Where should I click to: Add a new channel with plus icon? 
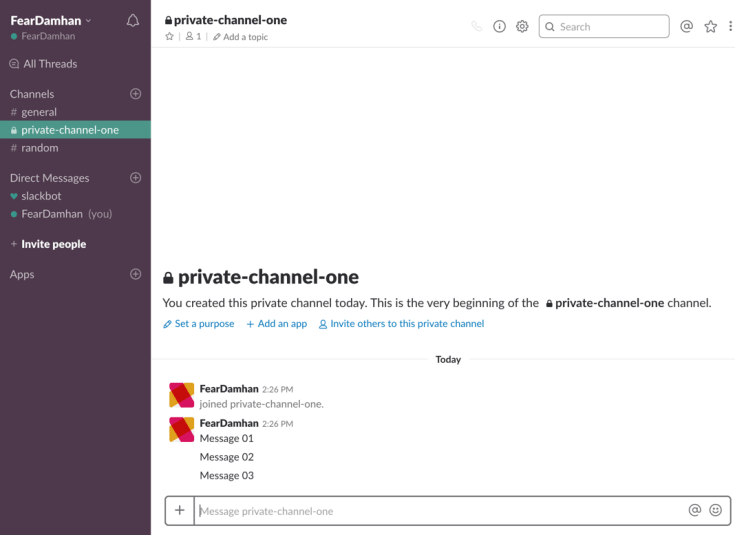tap(136, 94)
